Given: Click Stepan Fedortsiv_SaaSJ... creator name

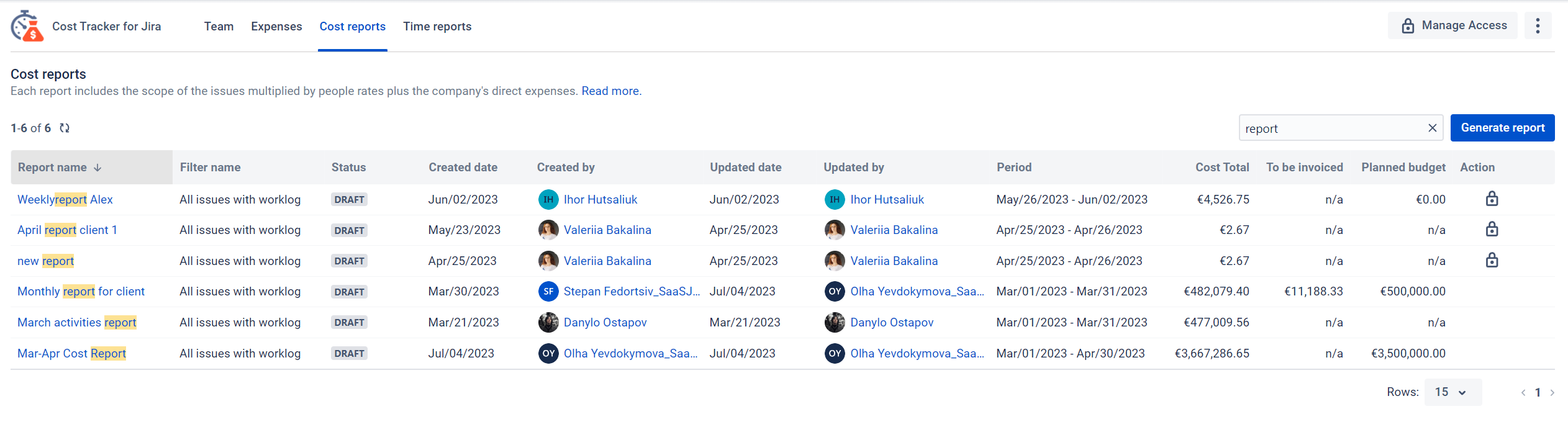Looking at the screenshot, I should tap(632, 291).
